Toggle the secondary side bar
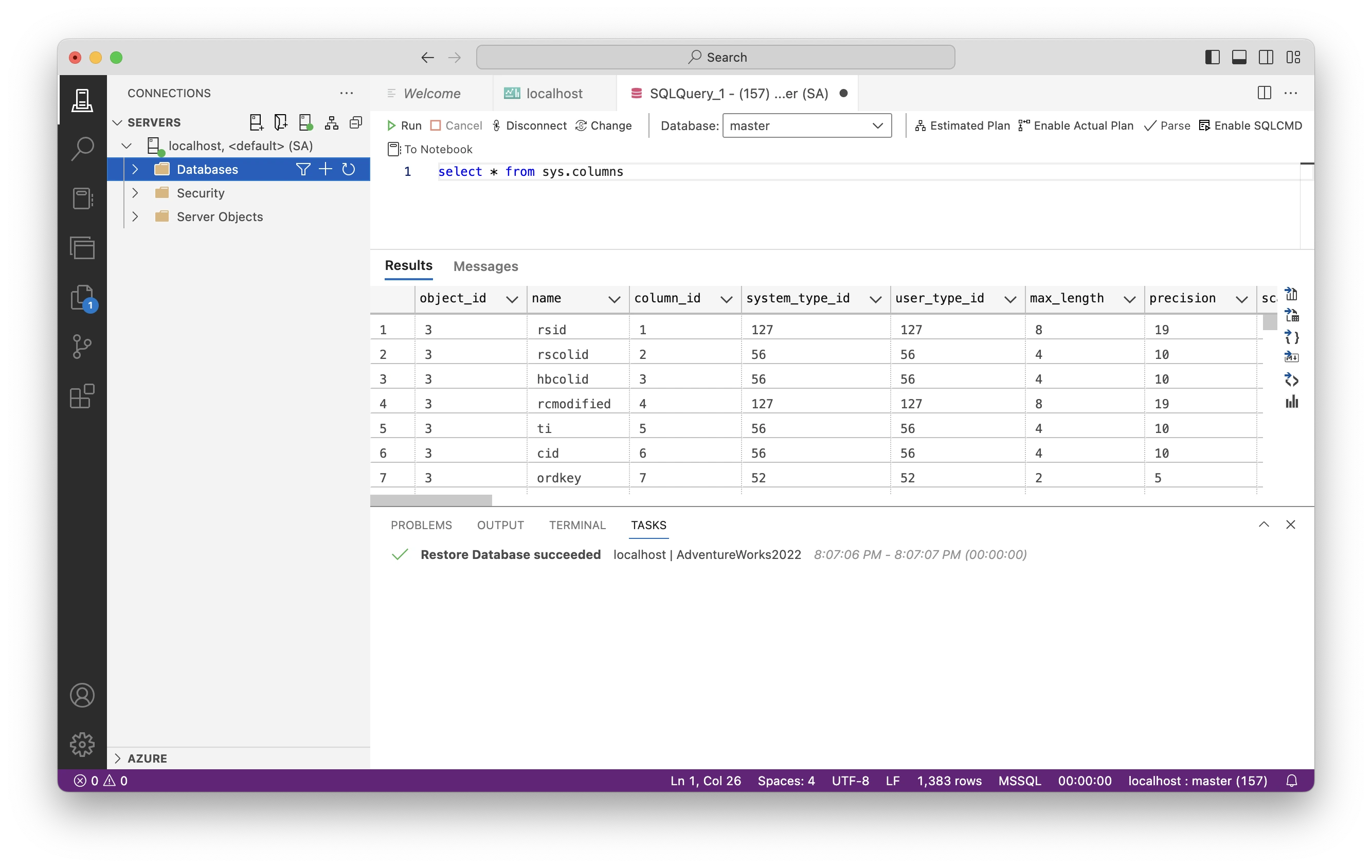This screenshot has height=868, width=1372. pos(1266,58)
